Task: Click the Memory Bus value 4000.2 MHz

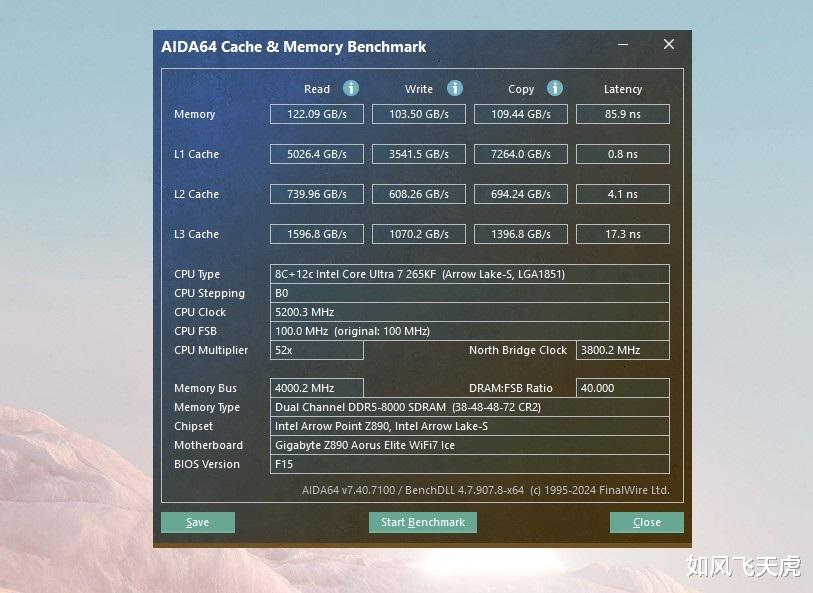Action: (317, 388)
